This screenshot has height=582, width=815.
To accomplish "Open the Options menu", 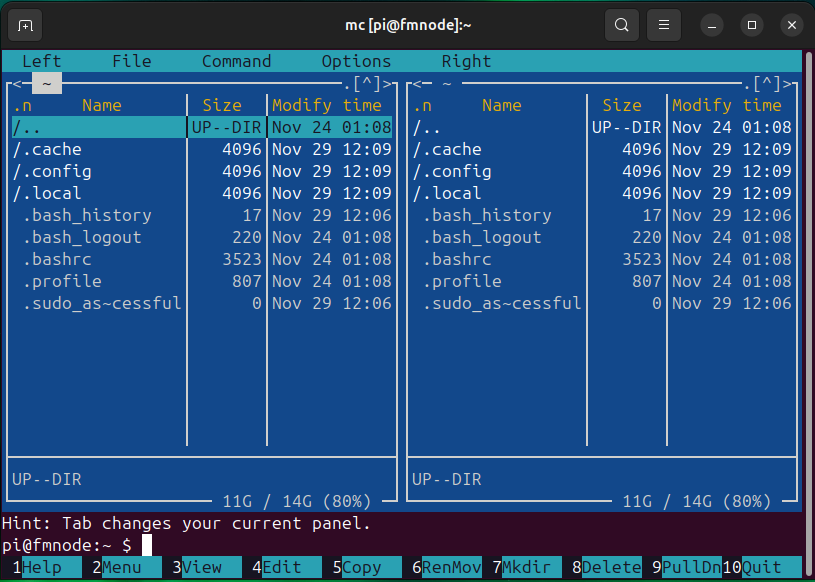I will (x=355, y=61).
